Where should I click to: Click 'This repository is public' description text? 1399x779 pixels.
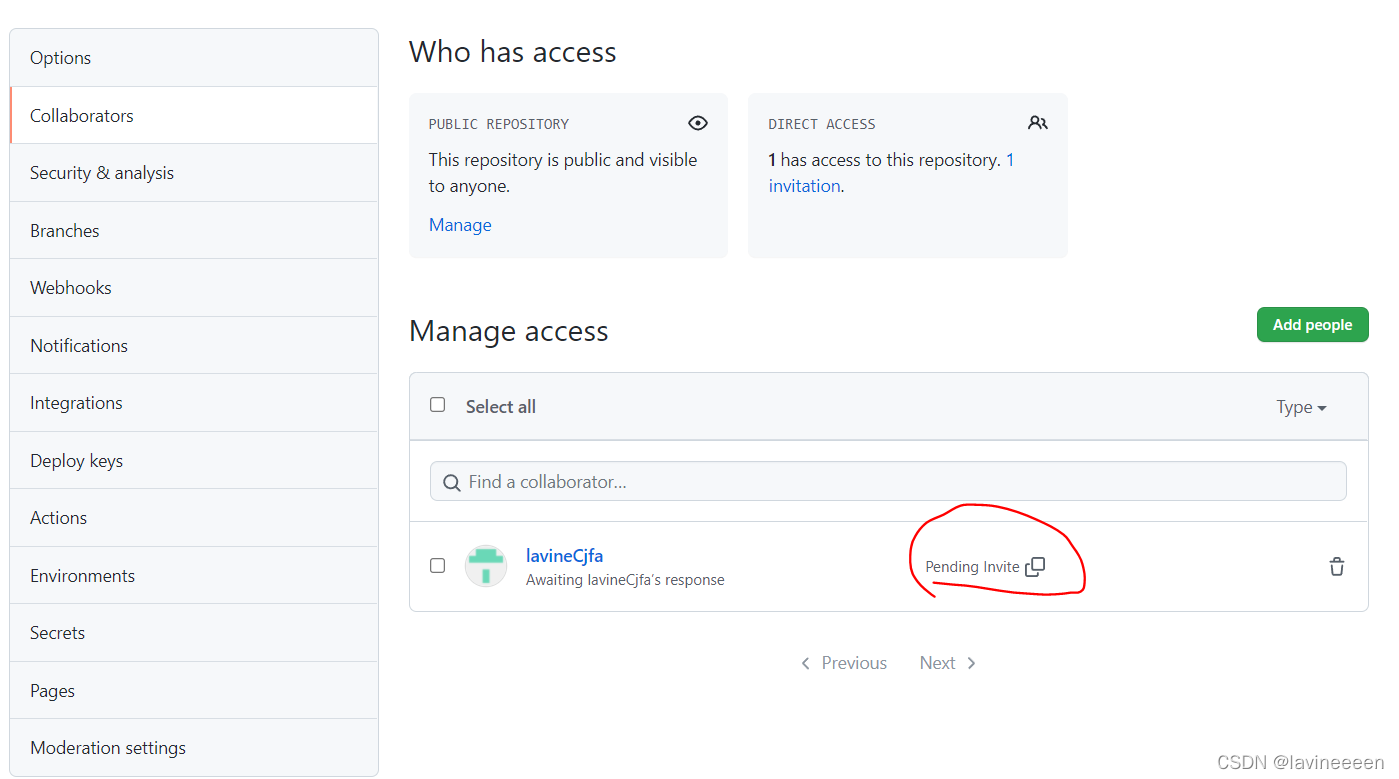point(563,173)
